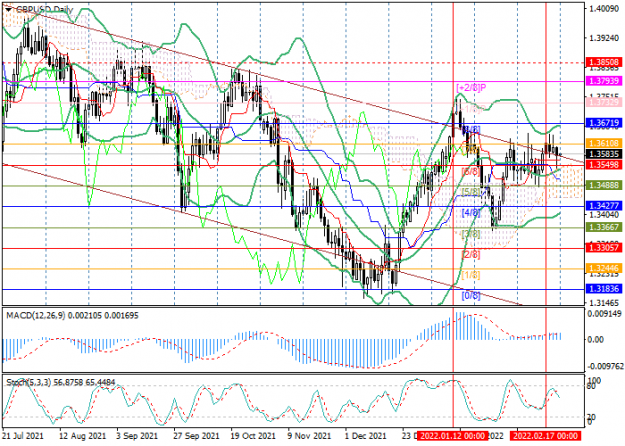Select the GBPUSD,Daily chart title
Image resolution: width=625 pixels, height=446 pixels.
click(44, 9)
